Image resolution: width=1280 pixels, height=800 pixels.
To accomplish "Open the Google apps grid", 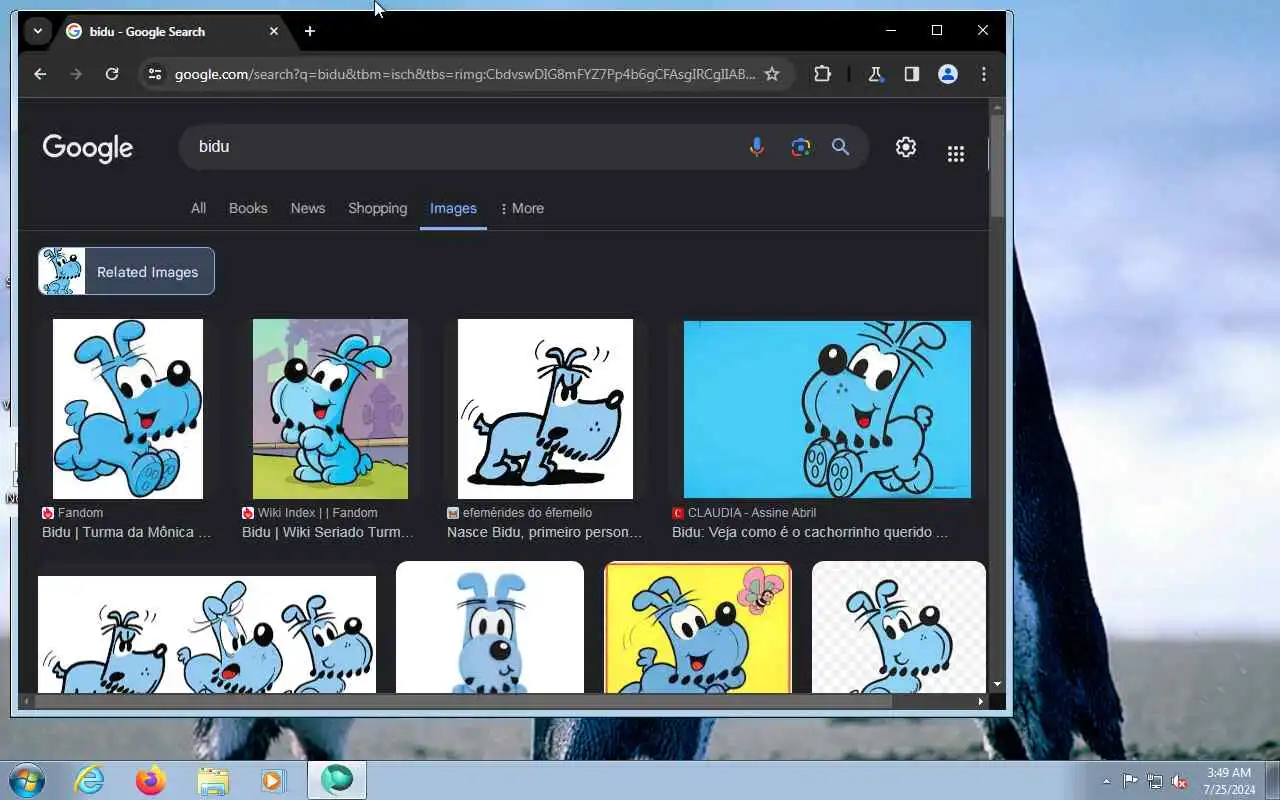I will [x=956, y=153].
